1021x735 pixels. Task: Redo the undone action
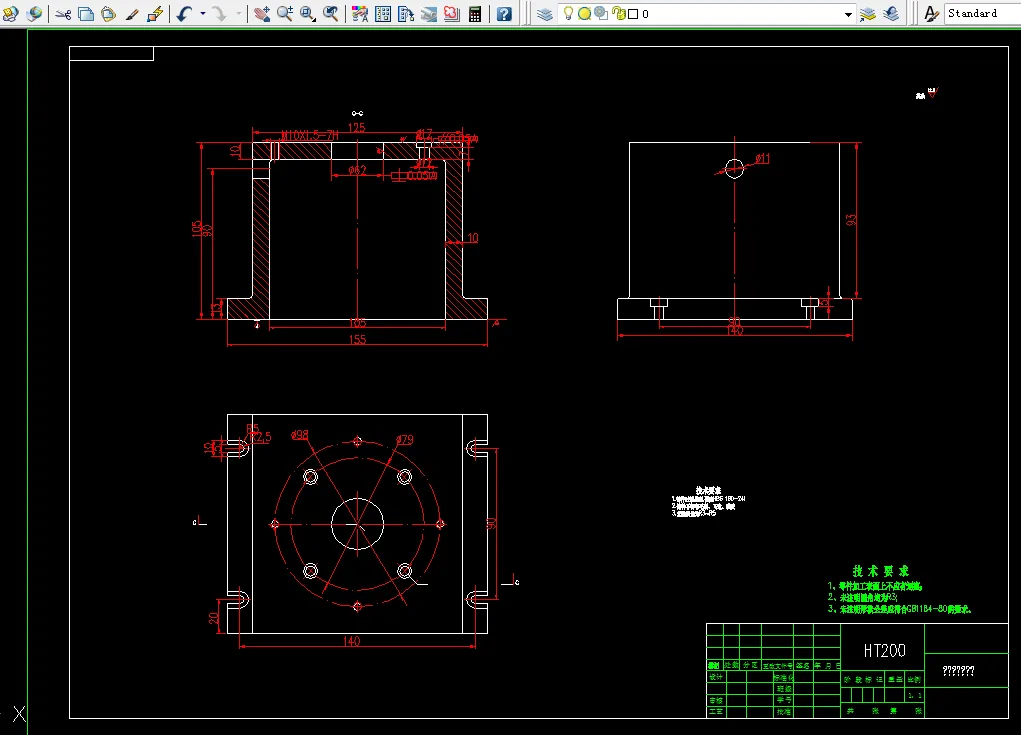coord(220,14)
